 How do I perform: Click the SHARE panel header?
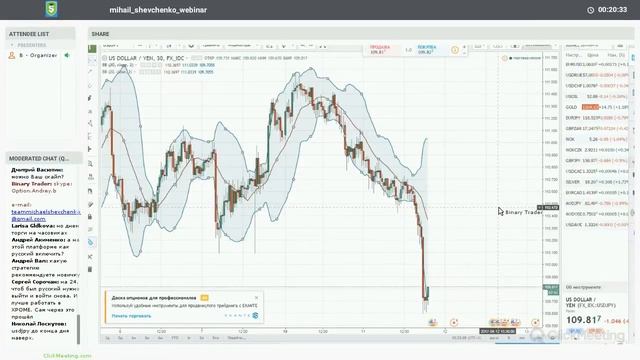coord(361,34)
